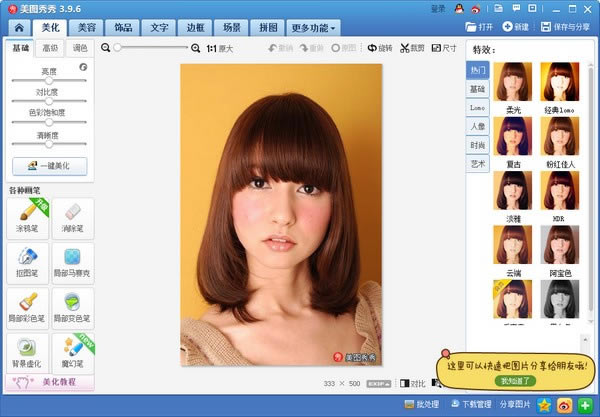Choose the 抠图笔 cutout tool
The width and height of the screenshot is (600, 417).
pyautogui.click(x=27, y=263)
